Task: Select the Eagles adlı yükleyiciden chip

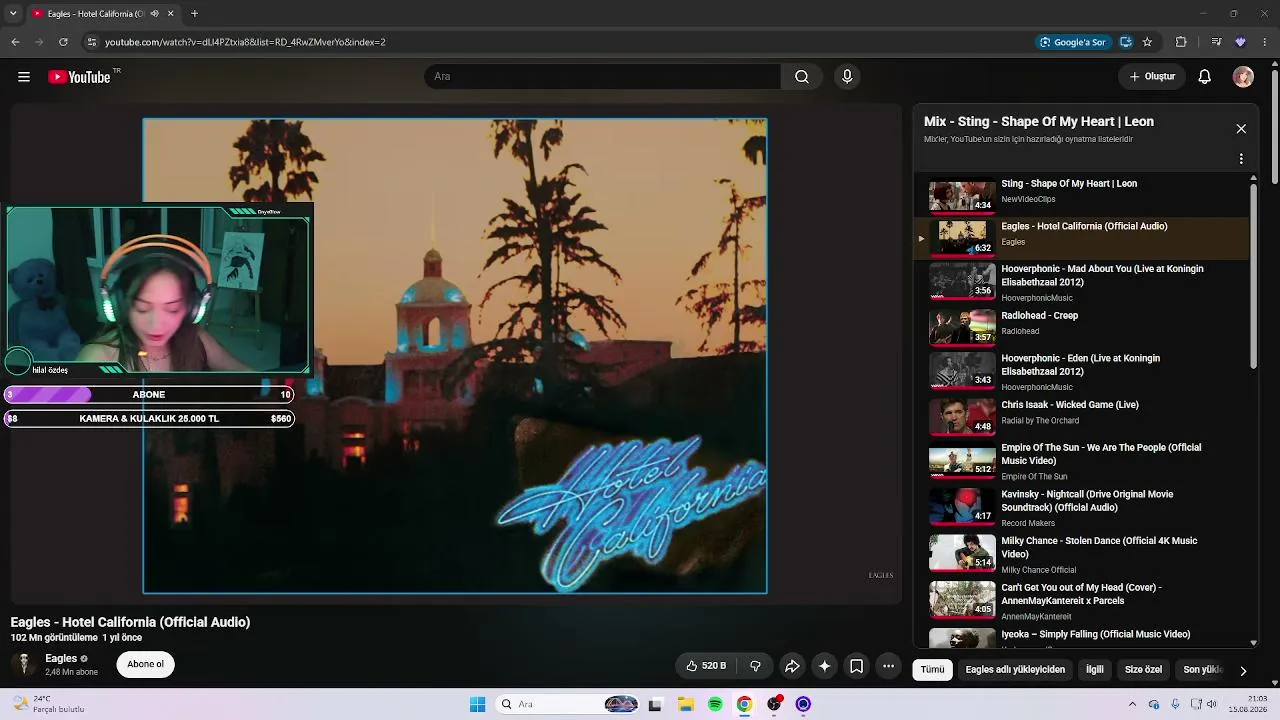Action: (x=1015, y=670)
